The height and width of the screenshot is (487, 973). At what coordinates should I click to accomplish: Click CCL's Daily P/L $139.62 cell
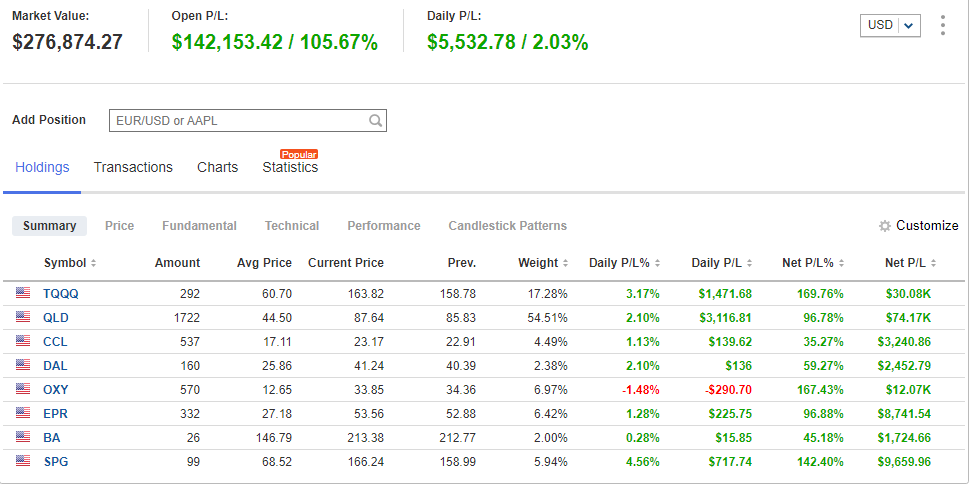(x=730, y=342)
